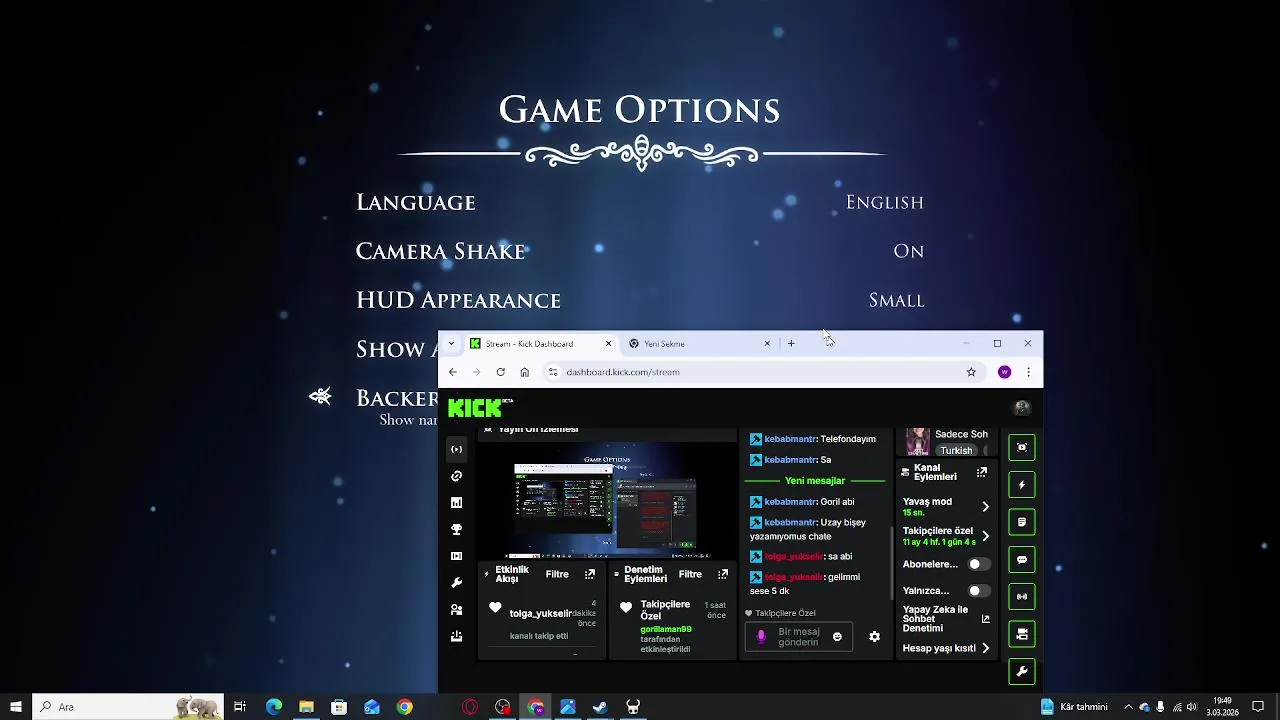Pop out the Denetim Eylemleri panel
Viewport: 1280px width, 720px height.
722,574
